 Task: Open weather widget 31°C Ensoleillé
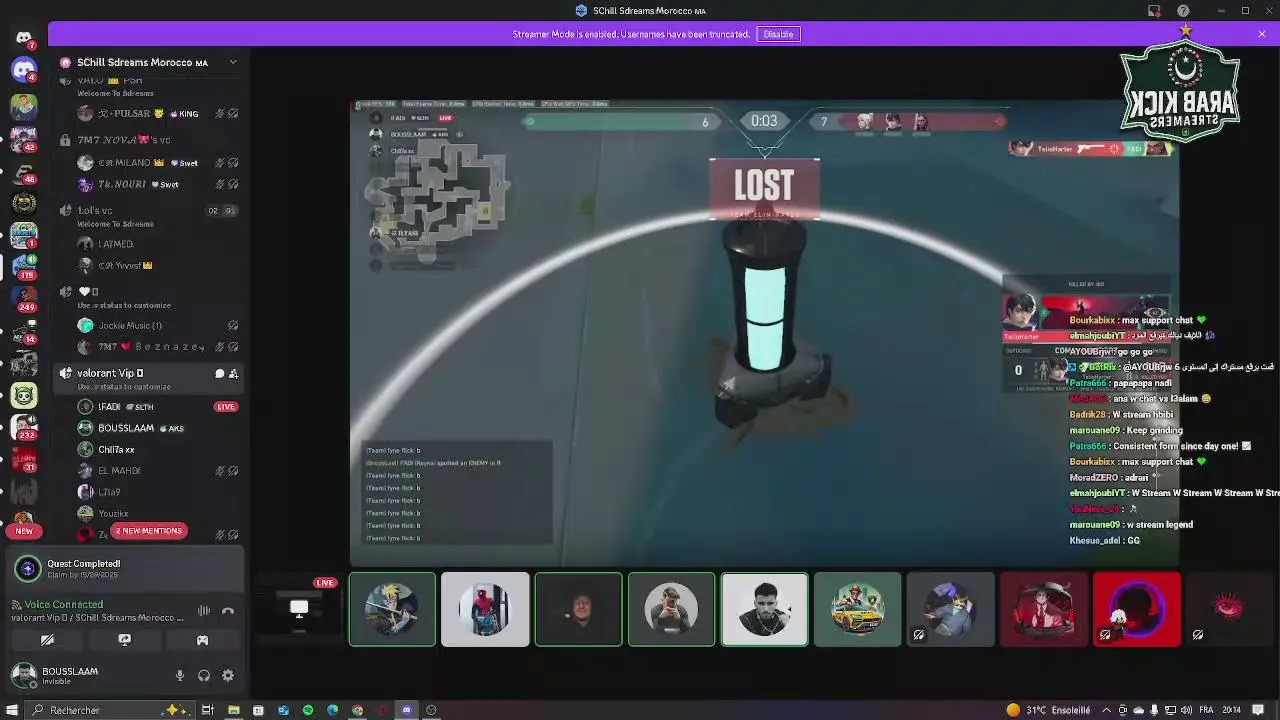(x=1048, y=710)
